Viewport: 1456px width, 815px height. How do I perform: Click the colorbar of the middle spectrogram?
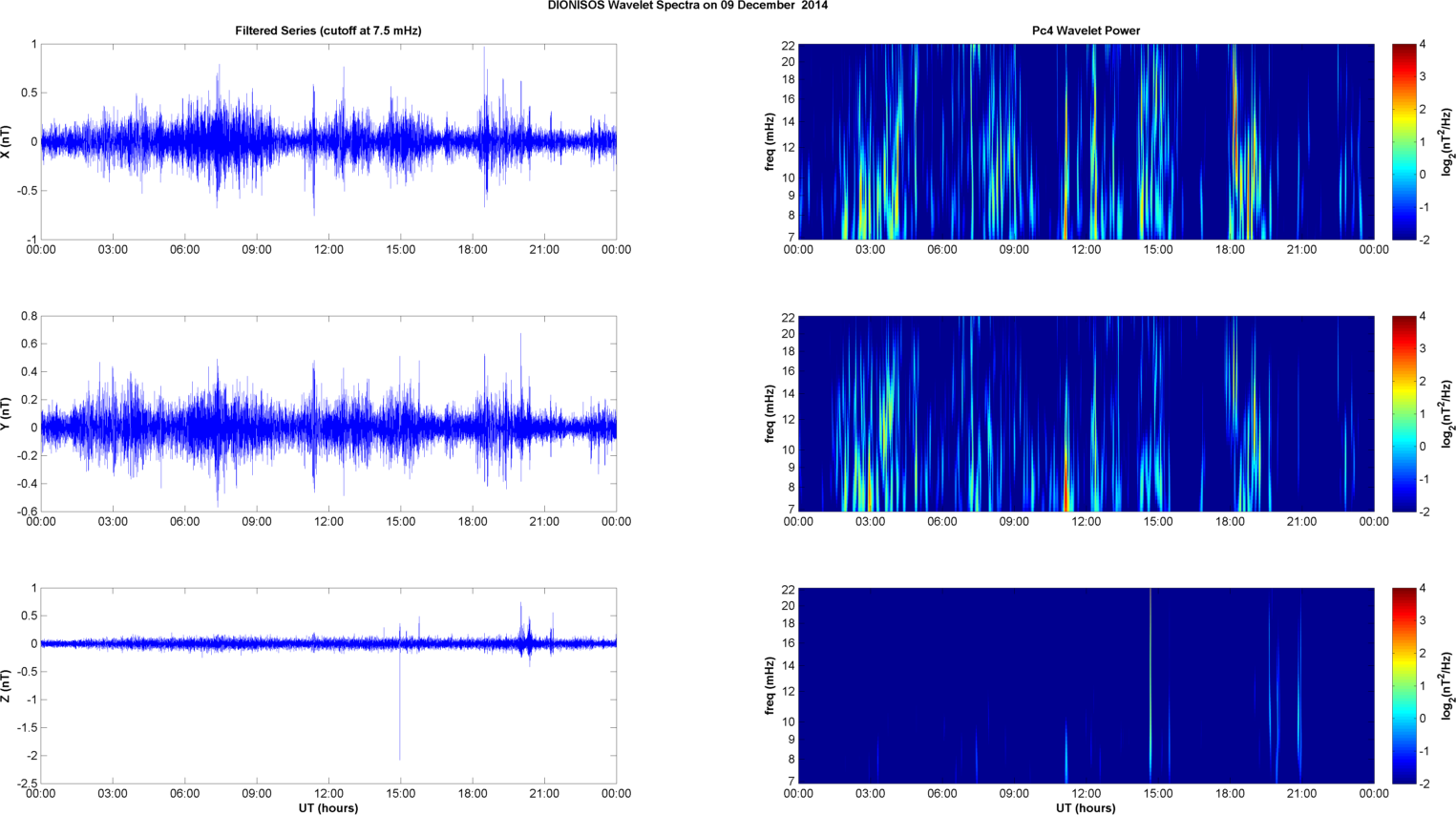coord(1403,413)
